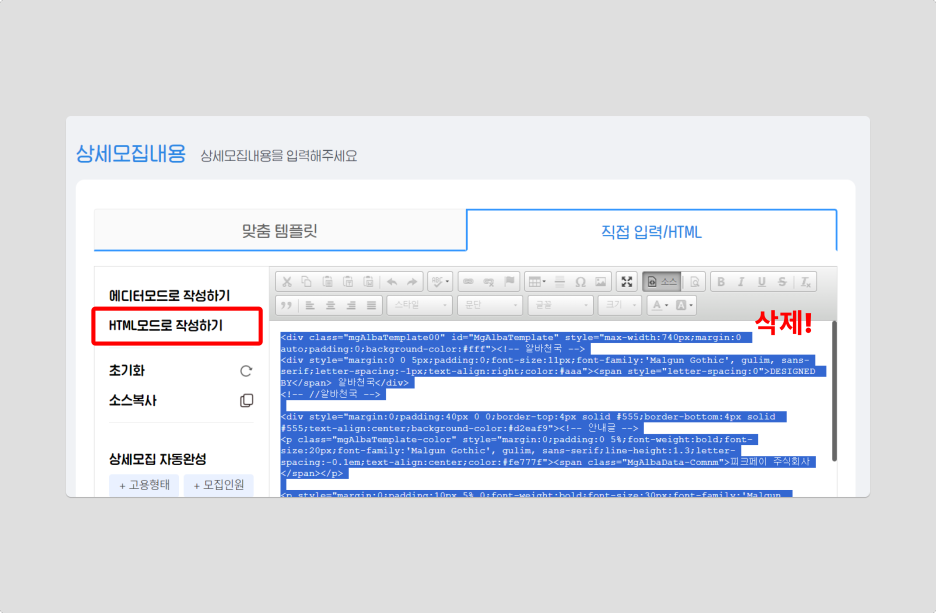Open the background color picker
Image resolution: width=936 pixels, height=613 pixels.
(684, 305)
